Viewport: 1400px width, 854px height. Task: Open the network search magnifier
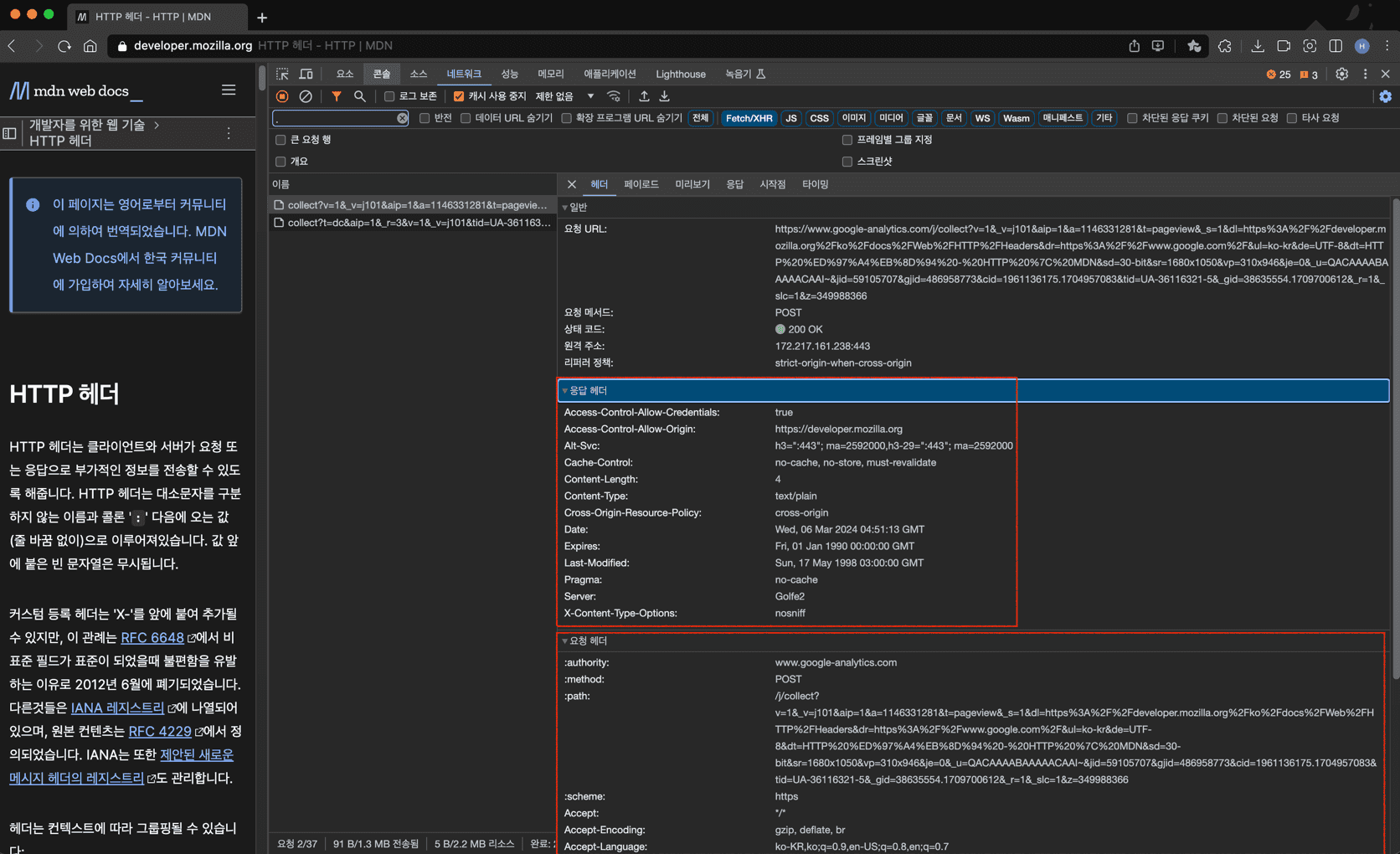tap(360, 96)
